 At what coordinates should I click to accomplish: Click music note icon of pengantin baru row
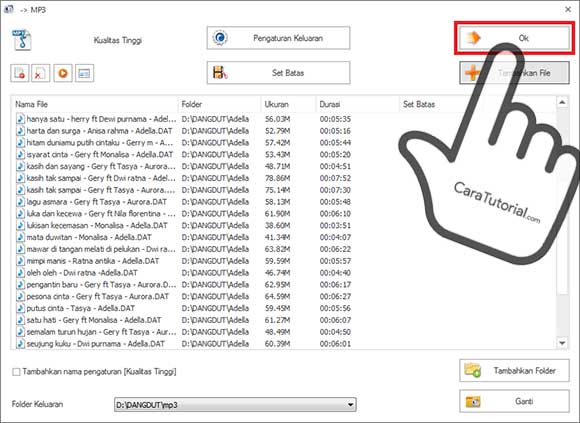[21, 285]
